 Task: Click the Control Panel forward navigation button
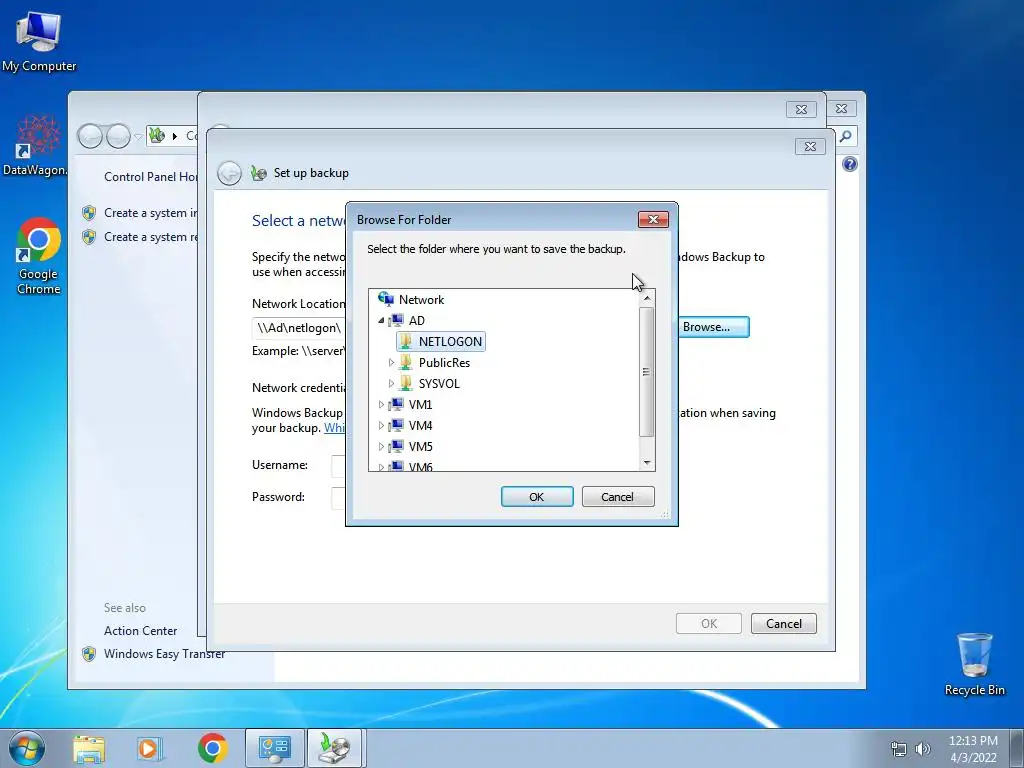pyautogui.click(x=118, y=136)
